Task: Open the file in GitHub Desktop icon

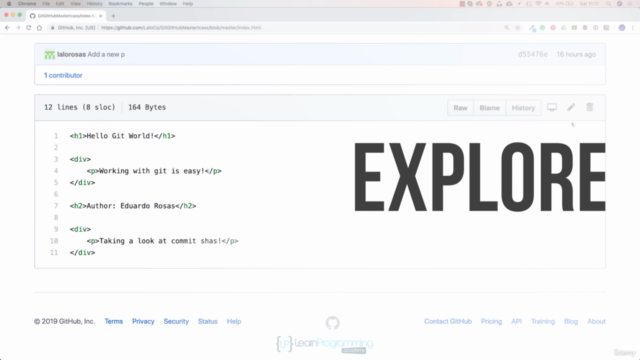Action: (552, 107)
